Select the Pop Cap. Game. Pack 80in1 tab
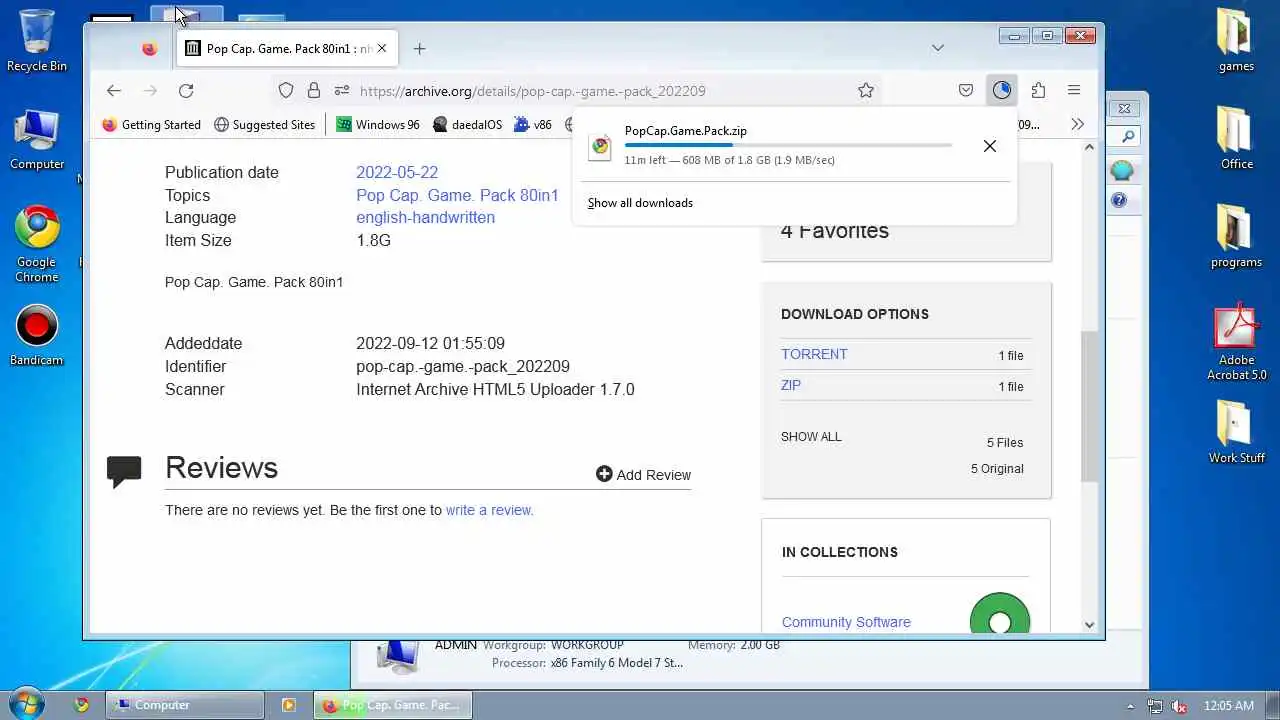 point(287,48)
